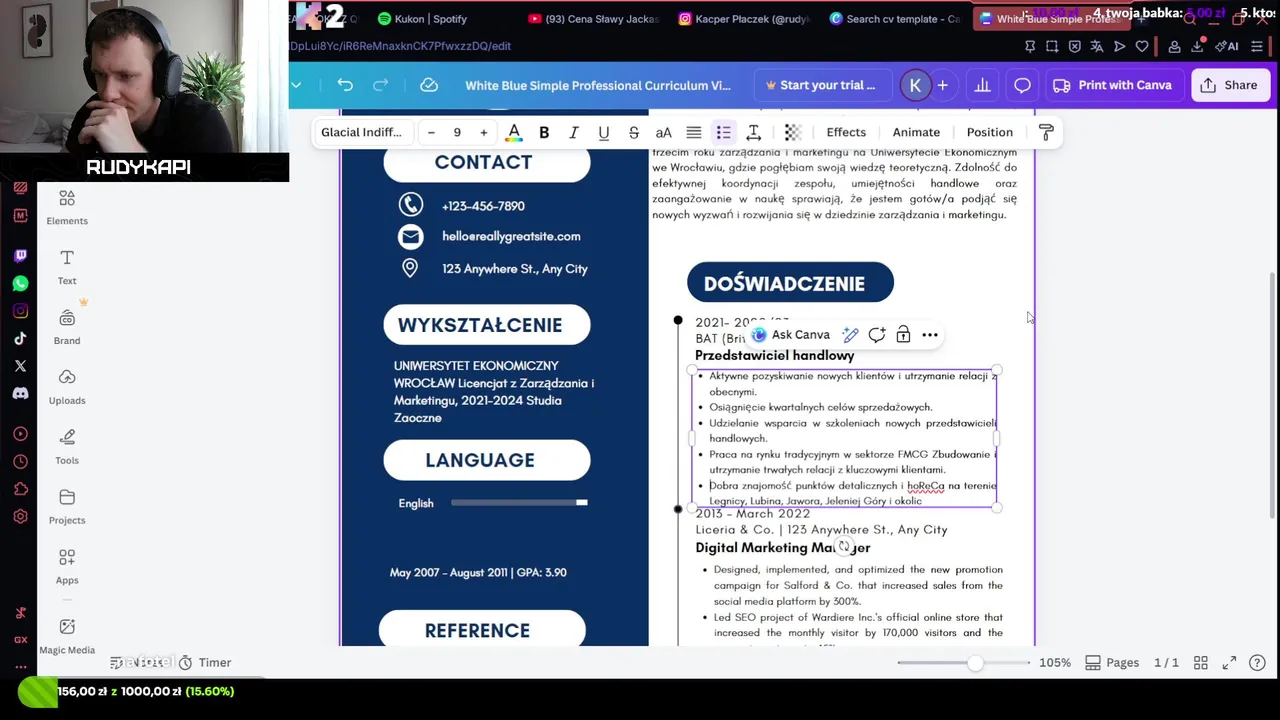Open the three-dot more options menu
The width and height of the screenshot is (1280, 720).
pyautogui.click(x=930, y=335)
